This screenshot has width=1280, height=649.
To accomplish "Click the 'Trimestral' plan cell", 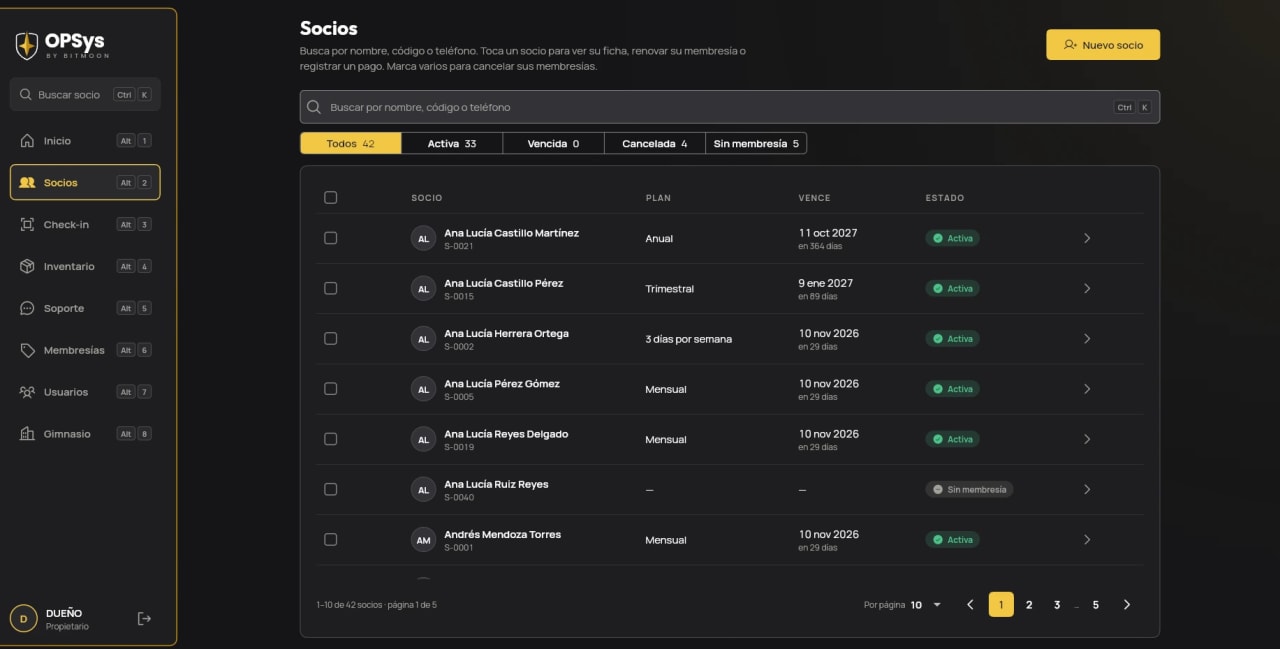I will pos(669,289).
